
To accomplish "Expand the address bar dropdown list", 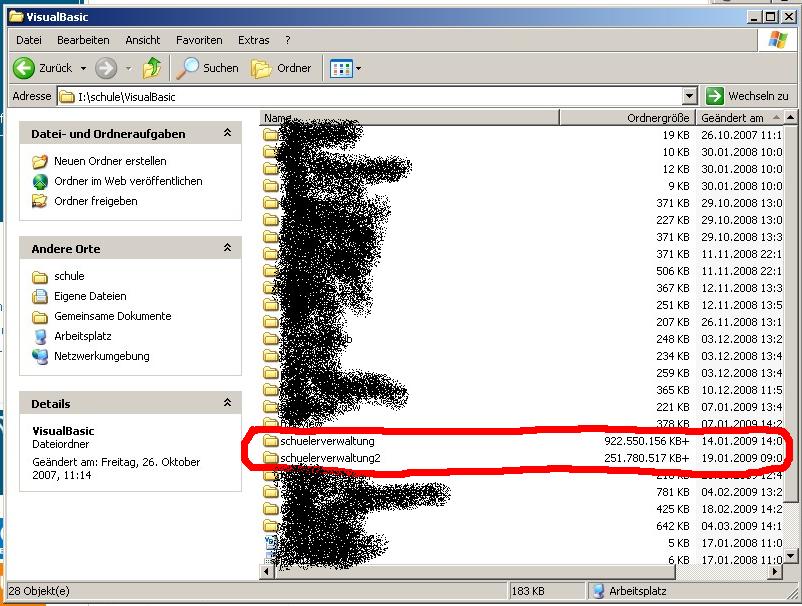I will tap(689, 96).
